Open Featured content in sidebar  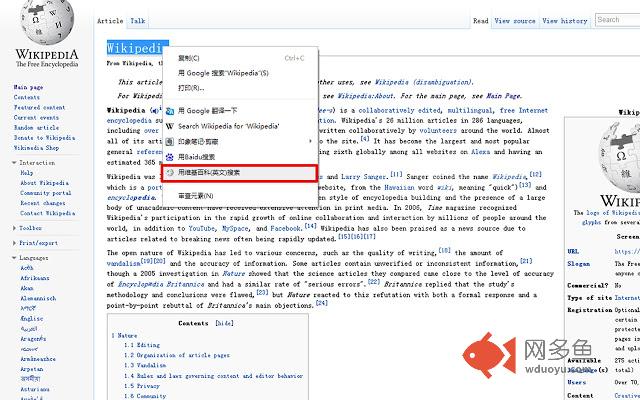pos(40,108)
